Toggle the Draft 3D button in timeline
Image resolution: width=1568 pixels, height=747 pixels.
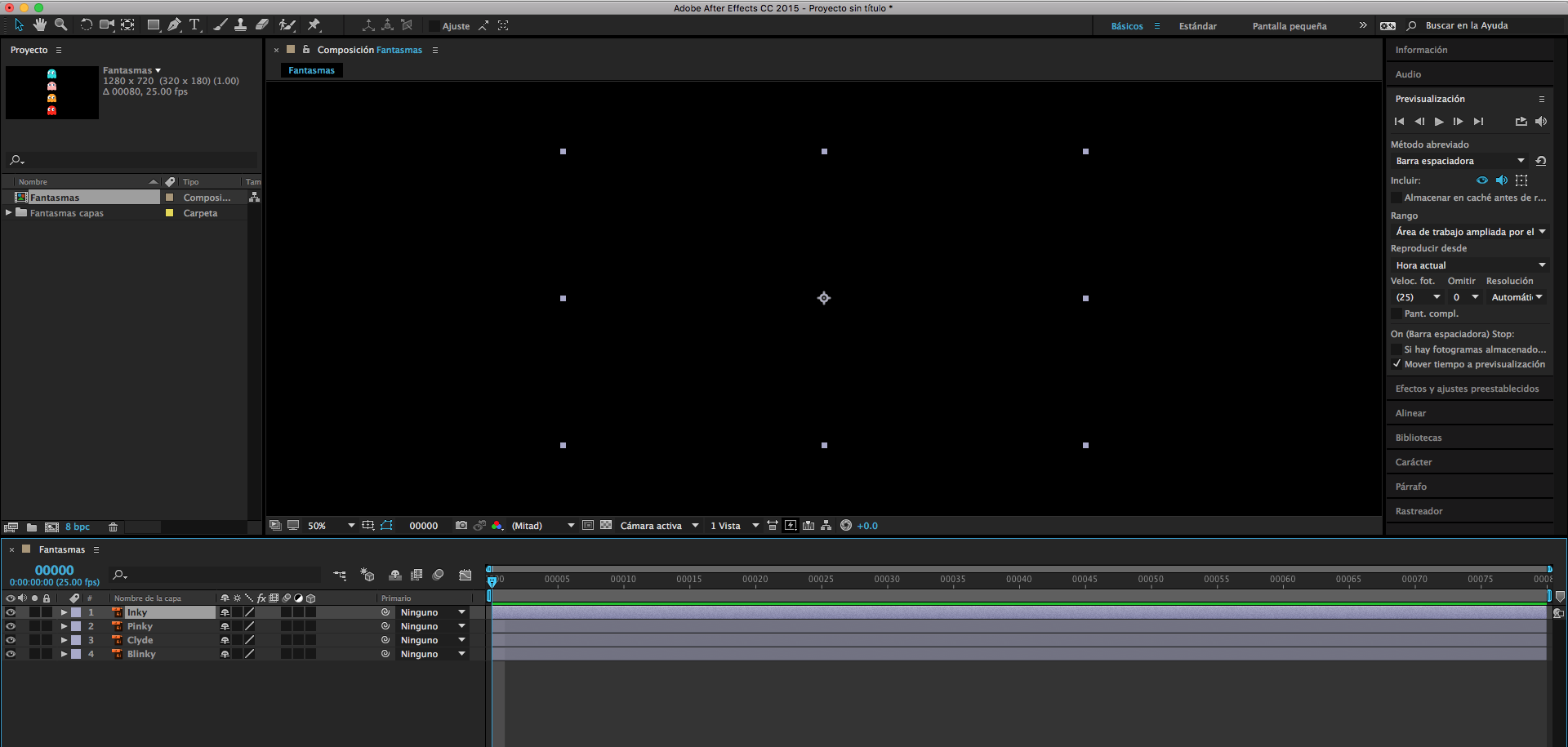coord(367,575)
